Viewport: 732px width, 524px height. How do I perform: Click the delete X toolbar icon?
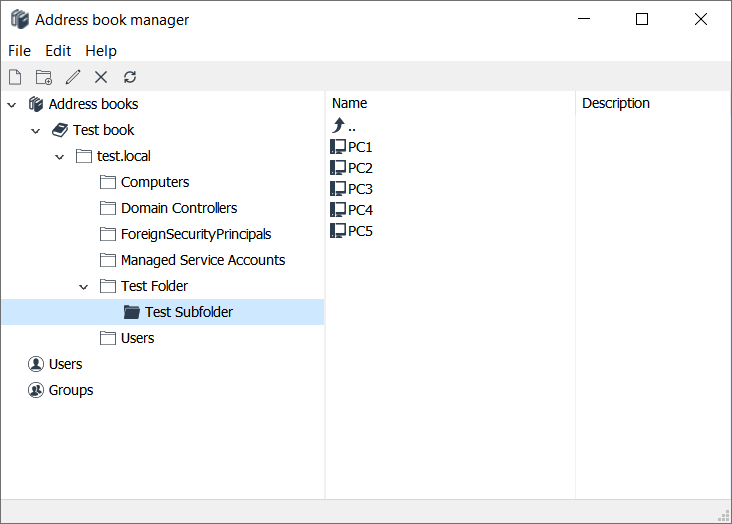pos(101,77)
